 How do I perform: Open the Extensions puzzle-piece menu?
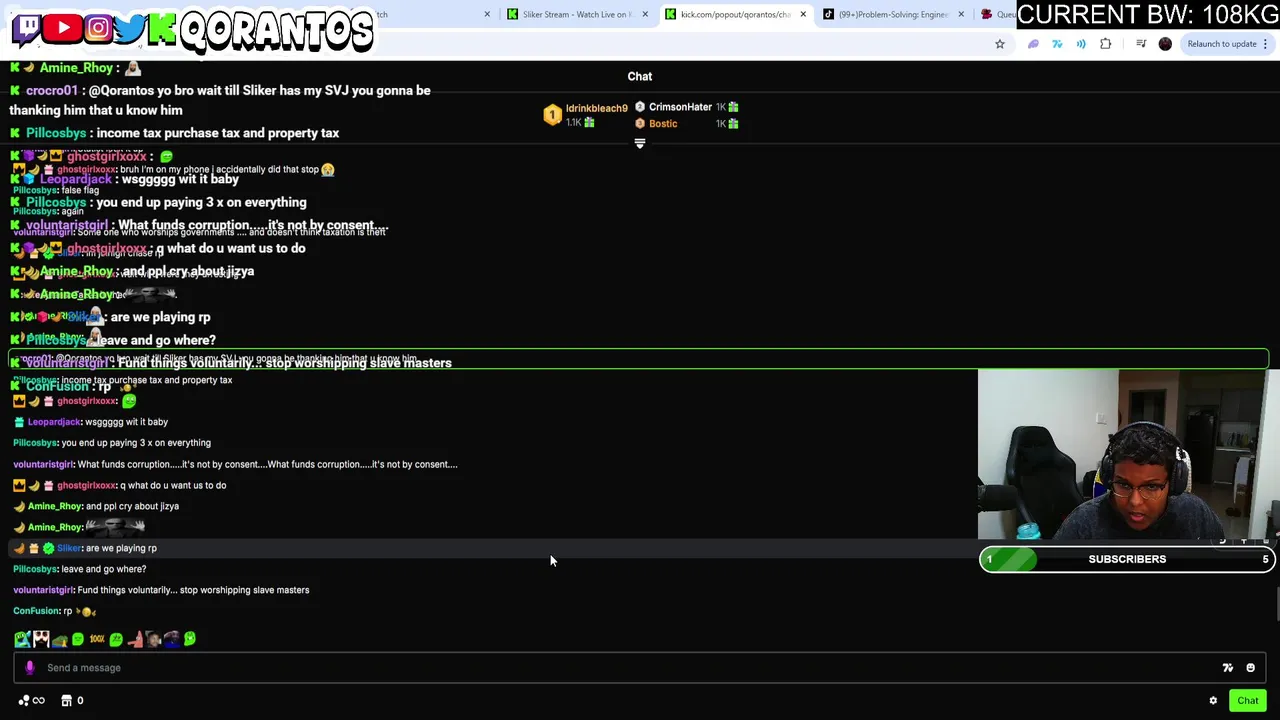pyautogui.click(x=1105, y=44)
